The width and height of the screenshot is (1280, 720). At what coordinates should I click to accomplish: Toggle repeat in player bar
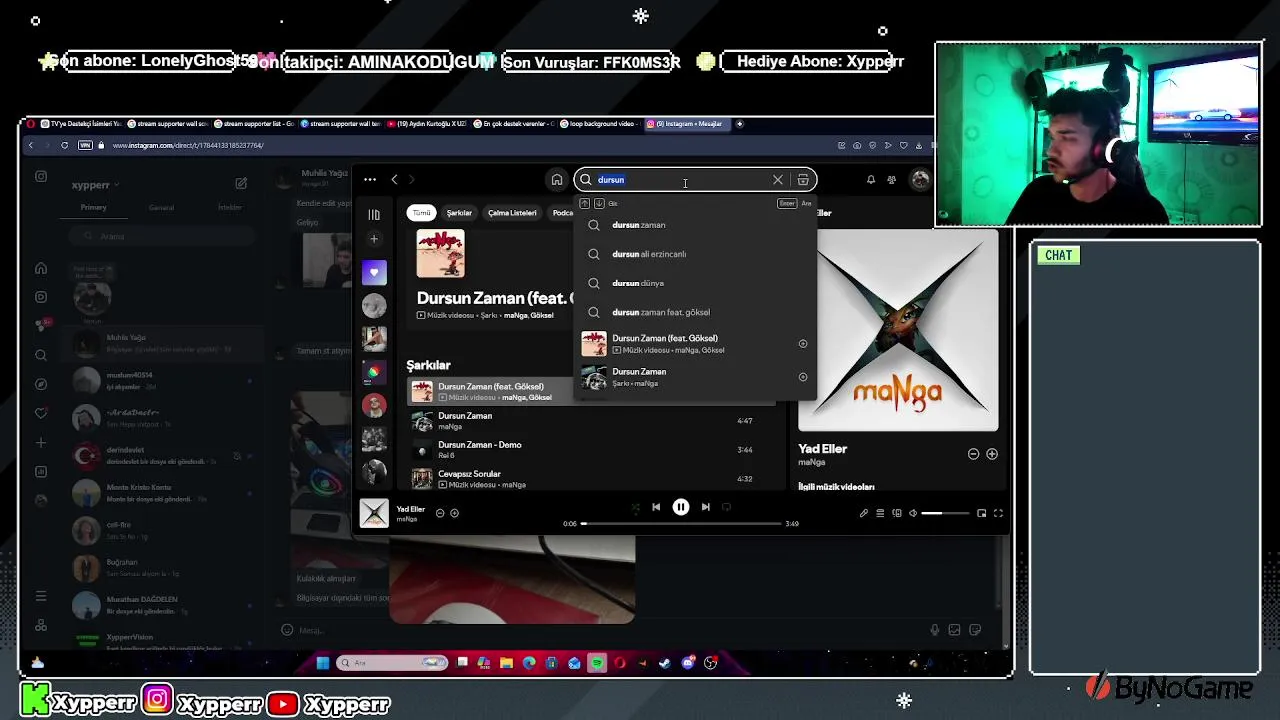pyautogui.click(x=726, y=507)
